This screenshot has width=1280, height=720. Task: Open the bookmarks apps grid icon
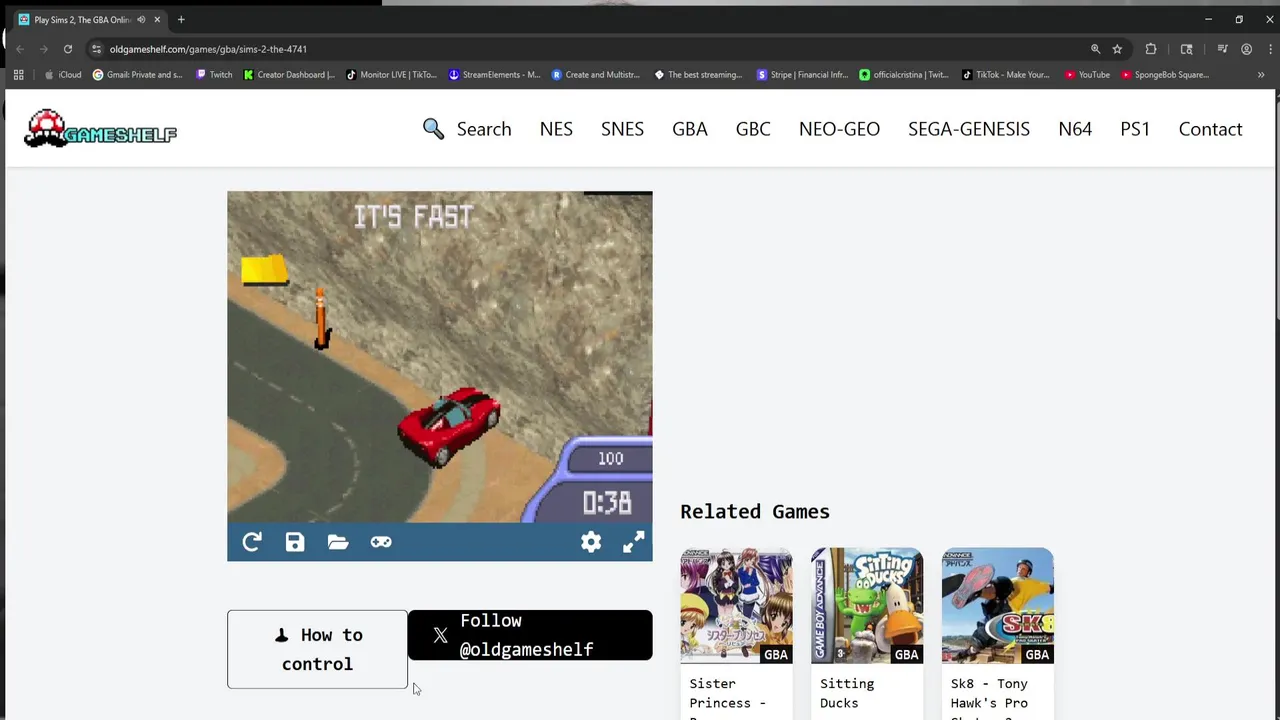[x=18, y=75]
